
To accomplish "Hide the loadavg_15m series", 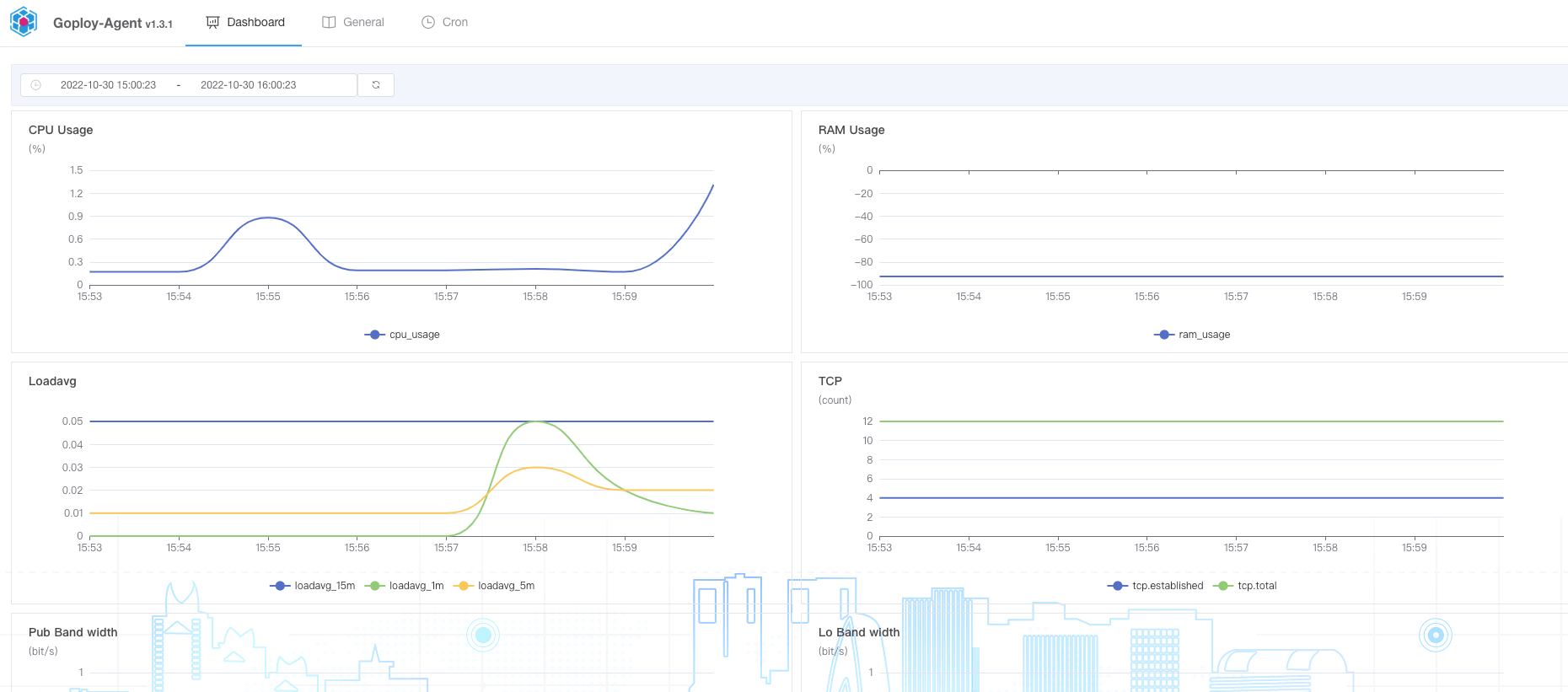I will click(313, 586).
